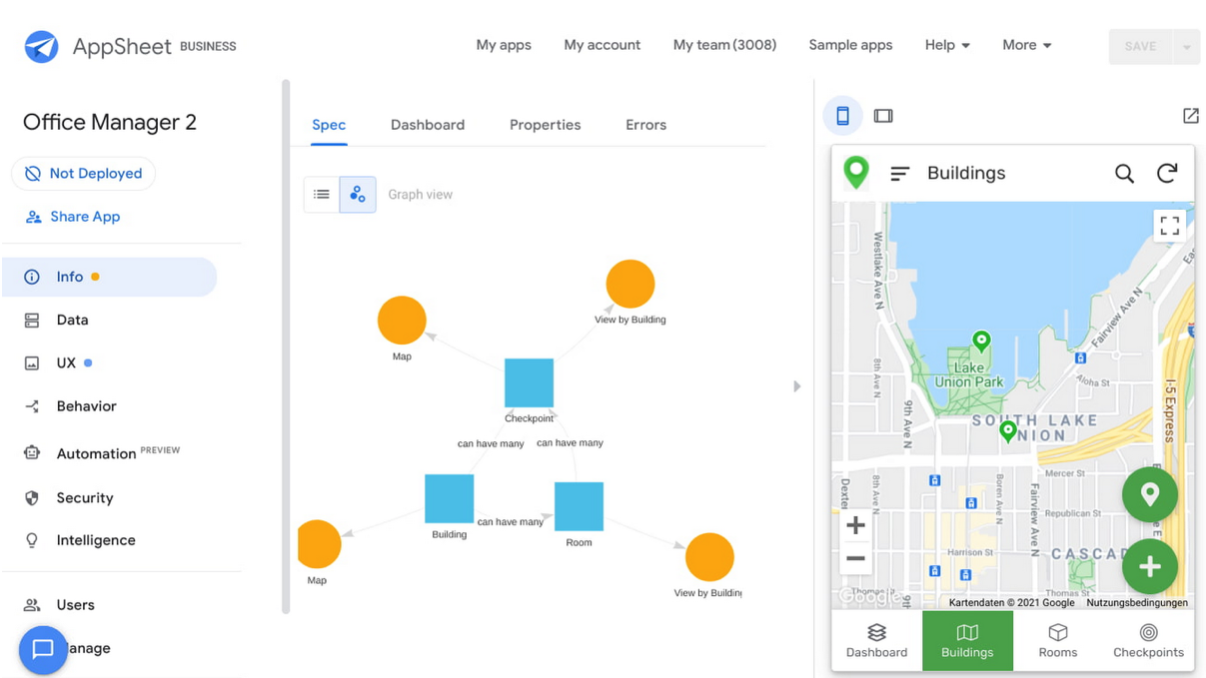Open My team (3008) link
The height and width of the screenshot is (678, 1206).
[x=725, y=45]
